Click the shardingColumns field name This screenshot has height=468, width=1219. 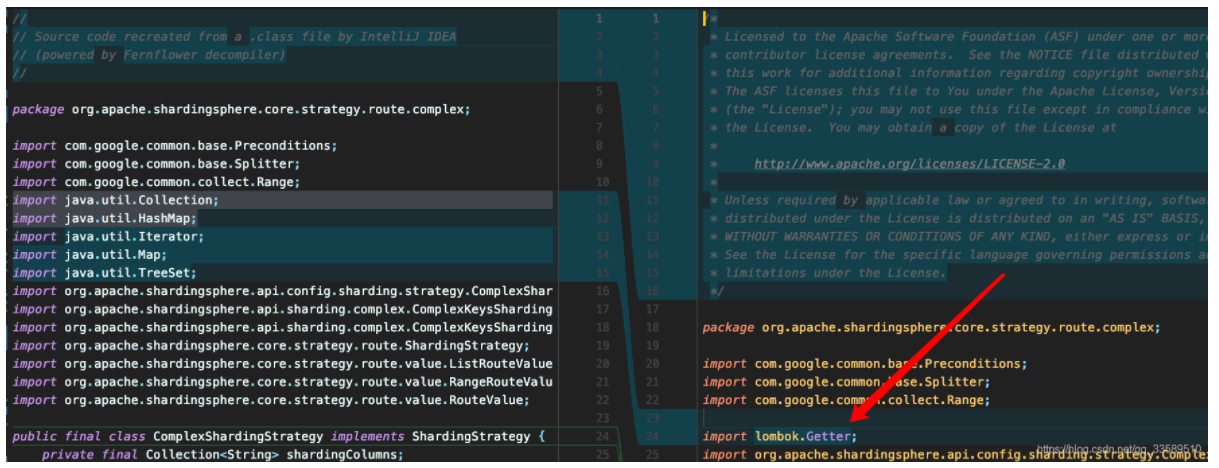pyautogui.click(x=343, y=455)
